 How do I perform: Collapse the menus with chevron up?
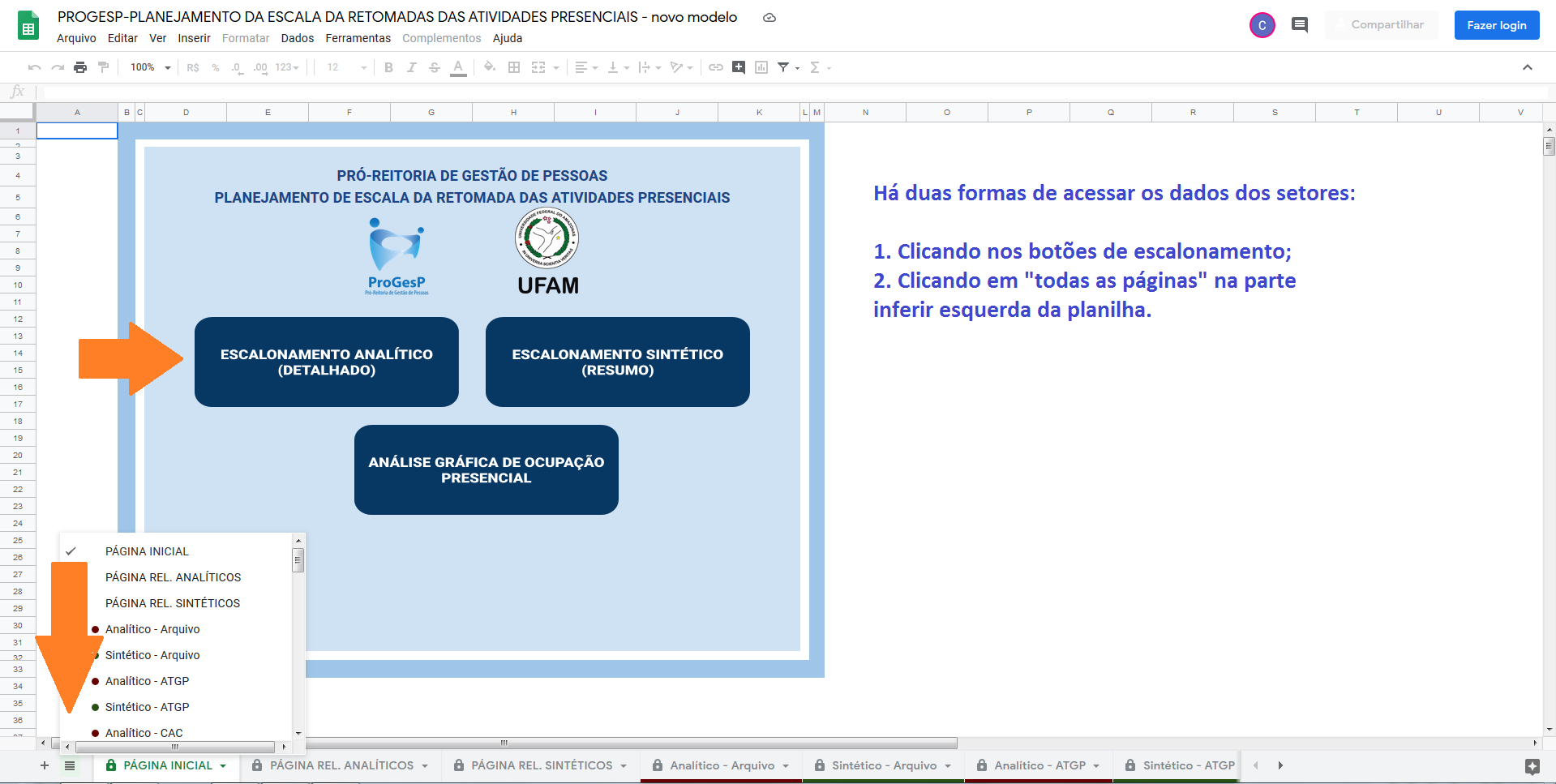1528,67
